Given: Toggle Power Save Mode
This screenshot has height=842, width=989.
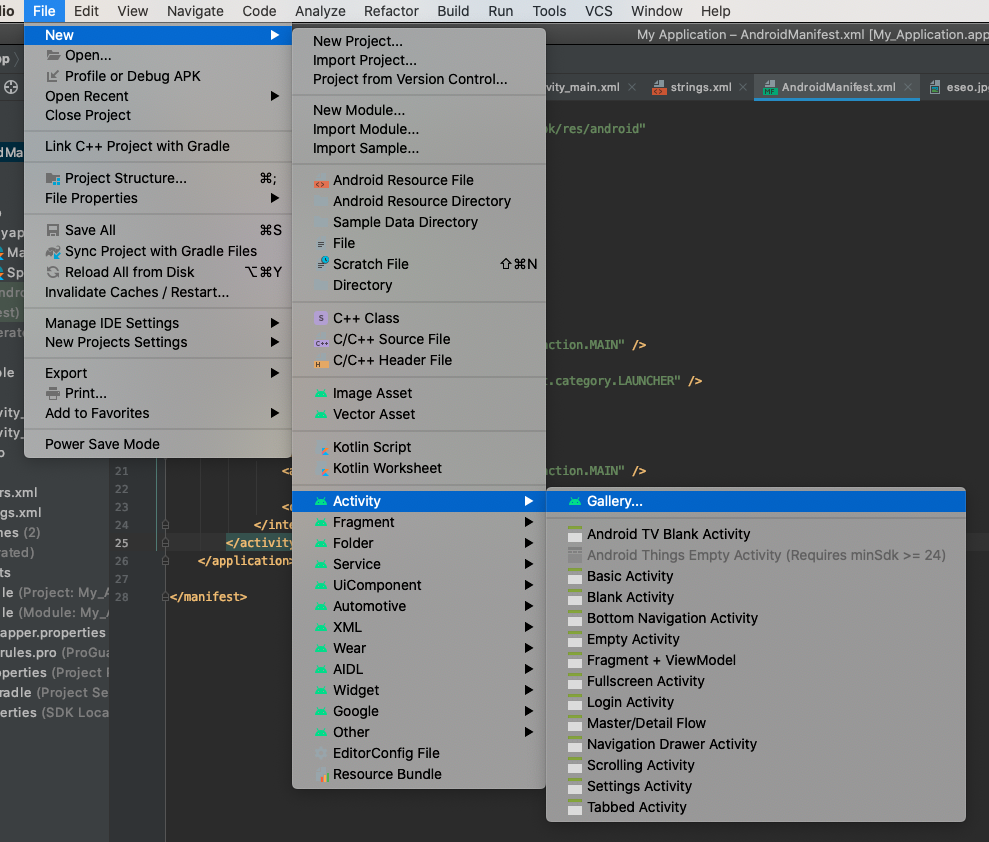Looking at the screenshot, I should pos(102,444).
